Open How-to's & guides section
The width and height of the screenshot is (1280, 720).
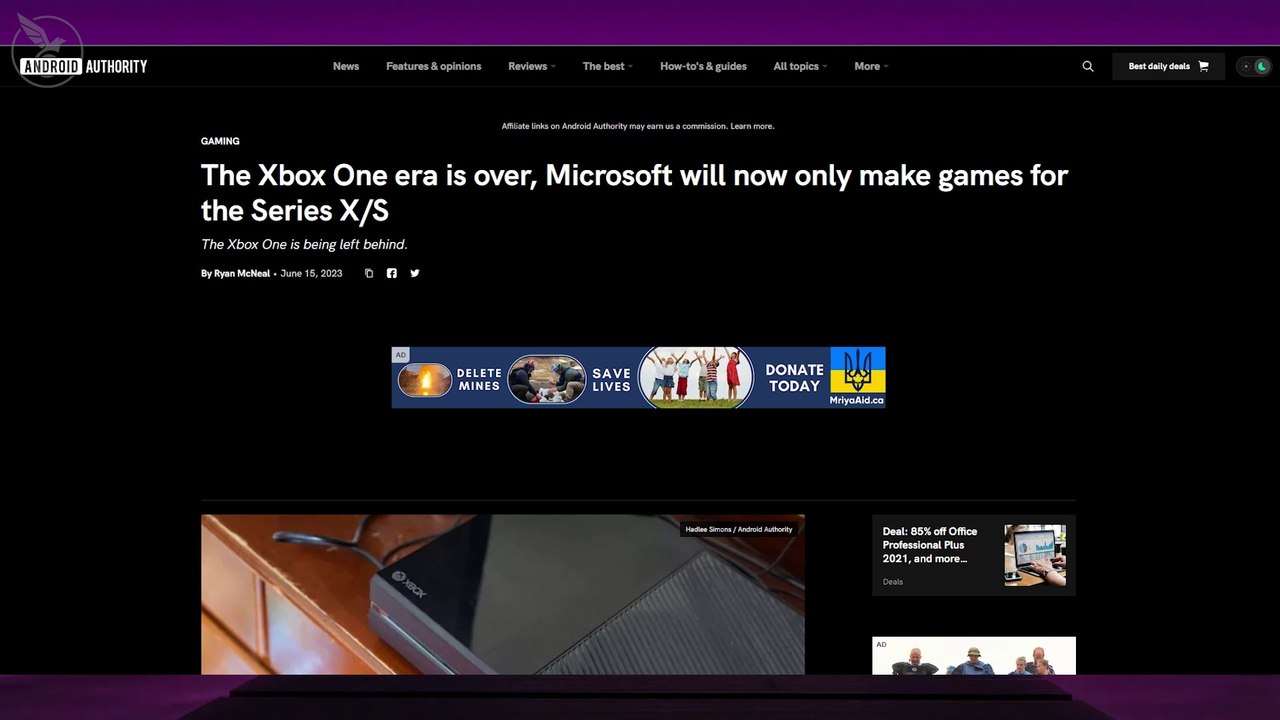click(x=703, y=66)
